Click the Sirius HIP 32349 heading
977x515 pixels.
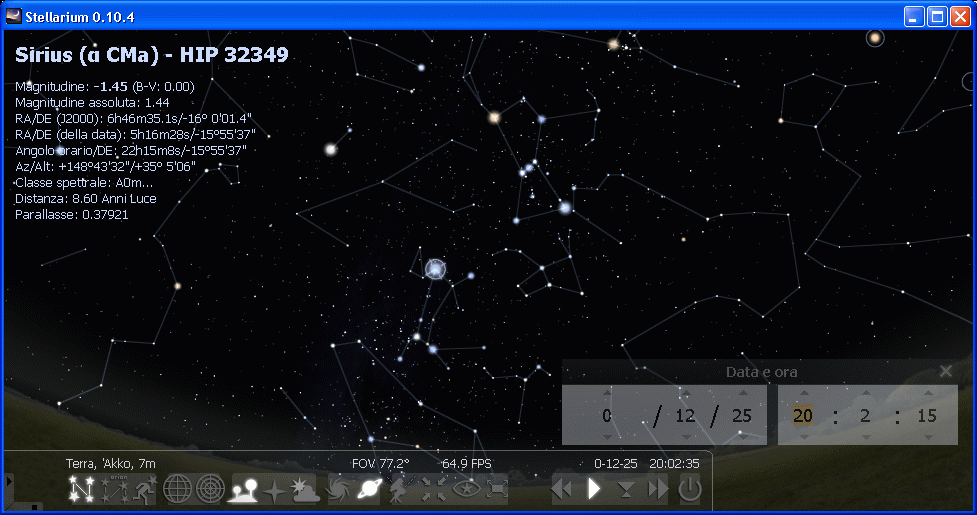click(x=151, y=55)
